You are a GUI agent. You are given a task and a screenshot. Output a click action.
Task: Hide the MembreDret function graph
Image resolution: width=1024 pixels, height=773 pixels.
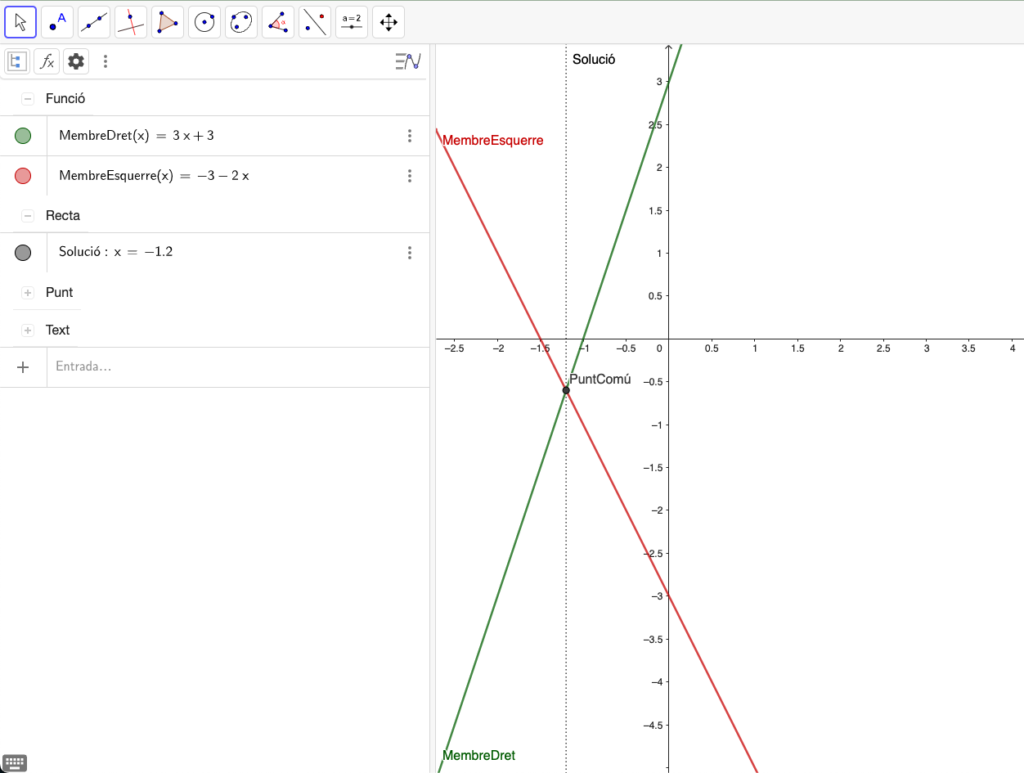tap(23, 136)
